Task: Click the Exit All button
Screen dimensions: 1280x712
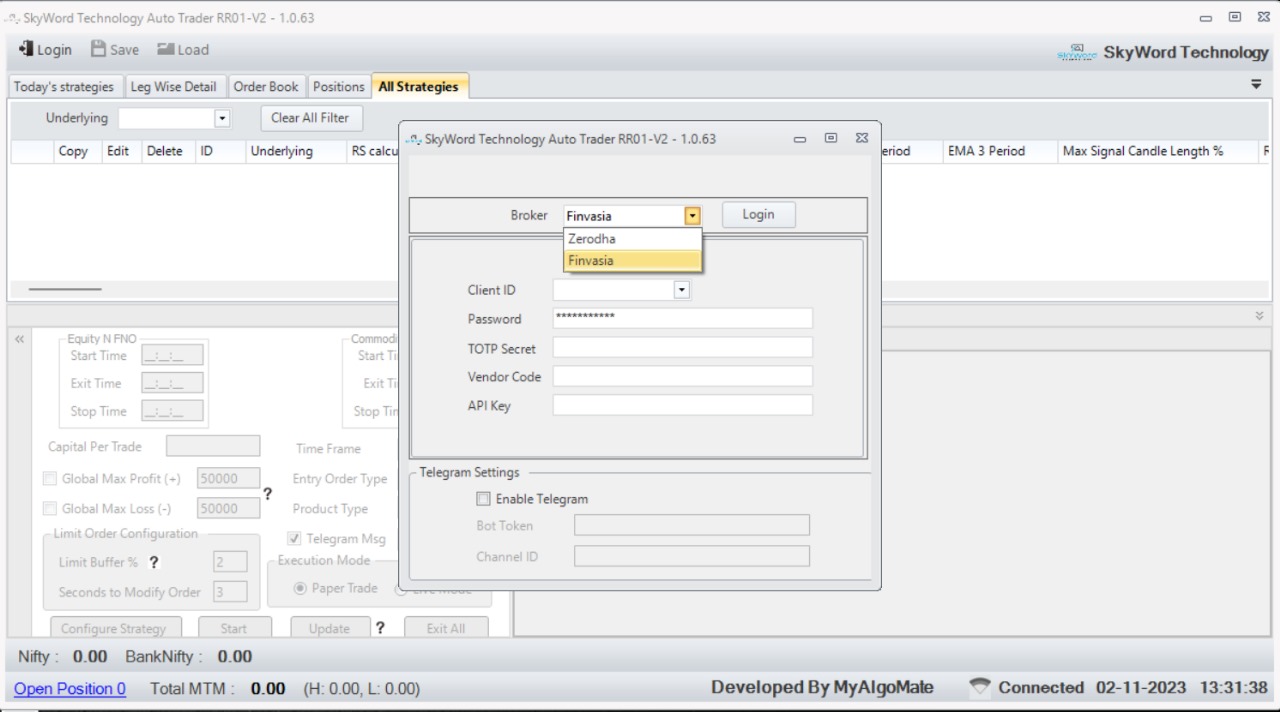Action: pos(446,628)
